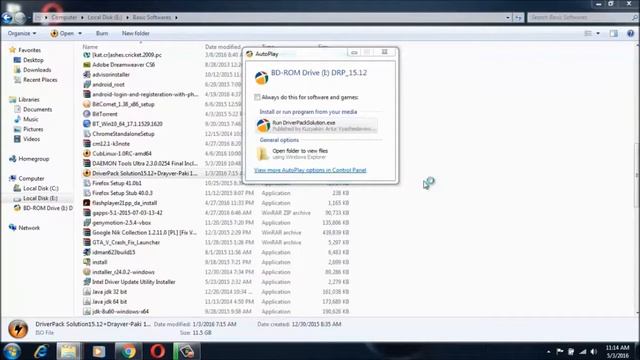Select ChromeStandaloneSetup file
640x360 pixels.
point(123,134)
